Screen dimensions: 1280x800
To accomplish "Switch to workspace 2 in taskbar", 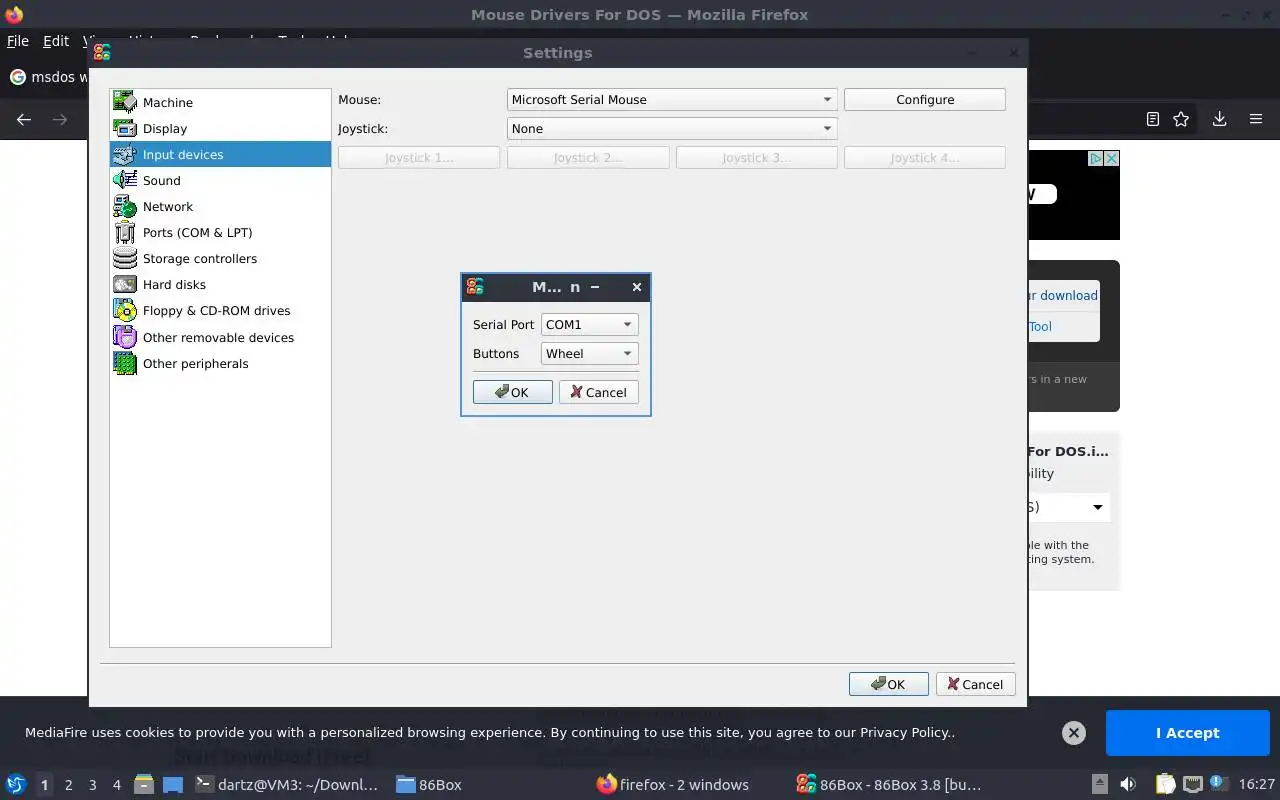I will point(68,785).
